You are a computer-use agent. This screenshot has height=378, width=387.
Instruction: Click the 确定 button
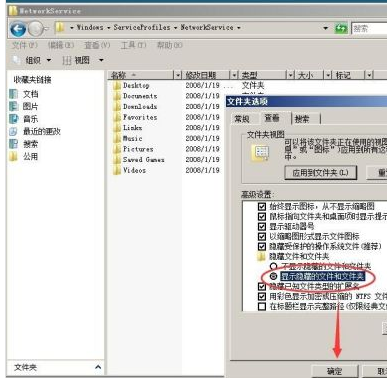point(334,371)
